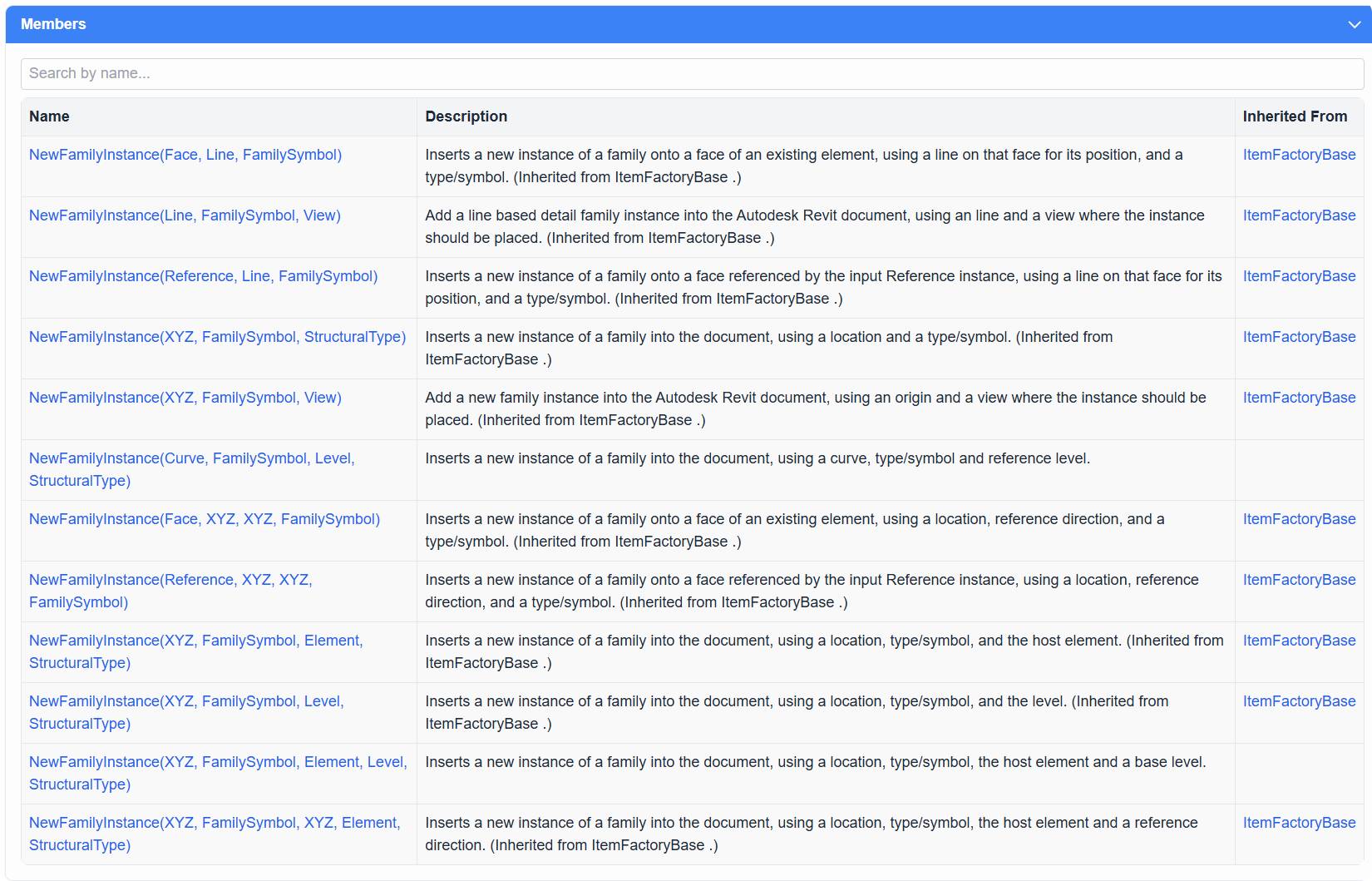Click the Members panel title text
Image resolution: width=1372 pixels, height=881 pixels.
pyautogui.click(x=53, y=24)
